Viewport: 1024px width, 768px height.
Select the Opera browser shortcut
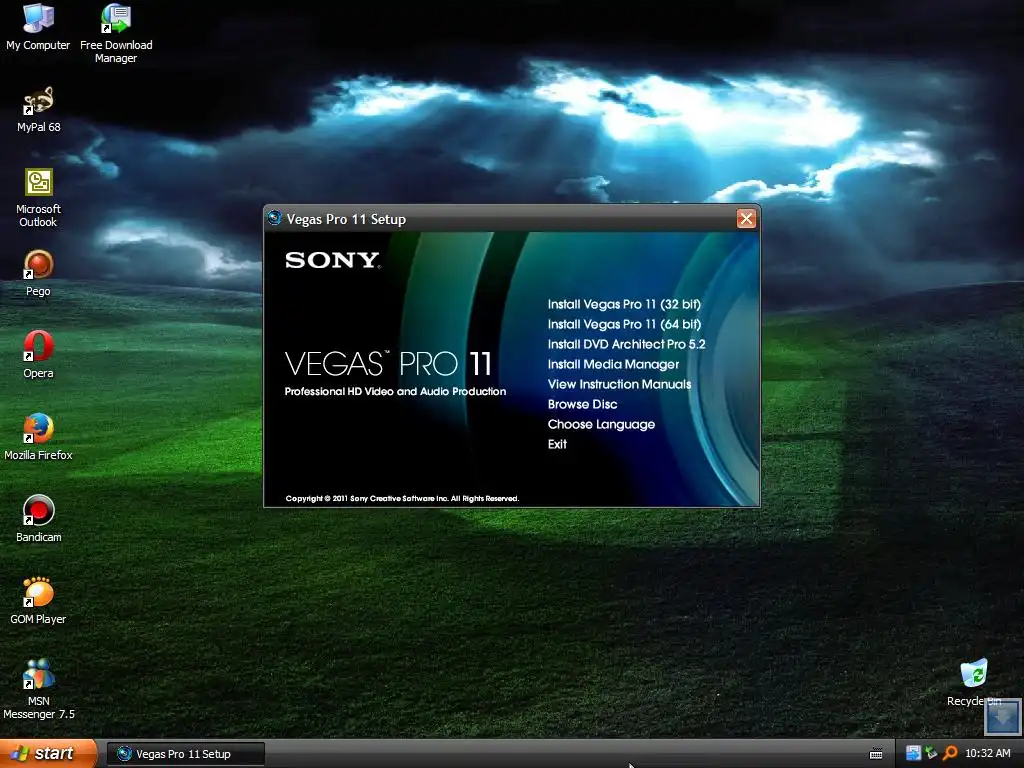pyautogui.click(x=39, y=356)
